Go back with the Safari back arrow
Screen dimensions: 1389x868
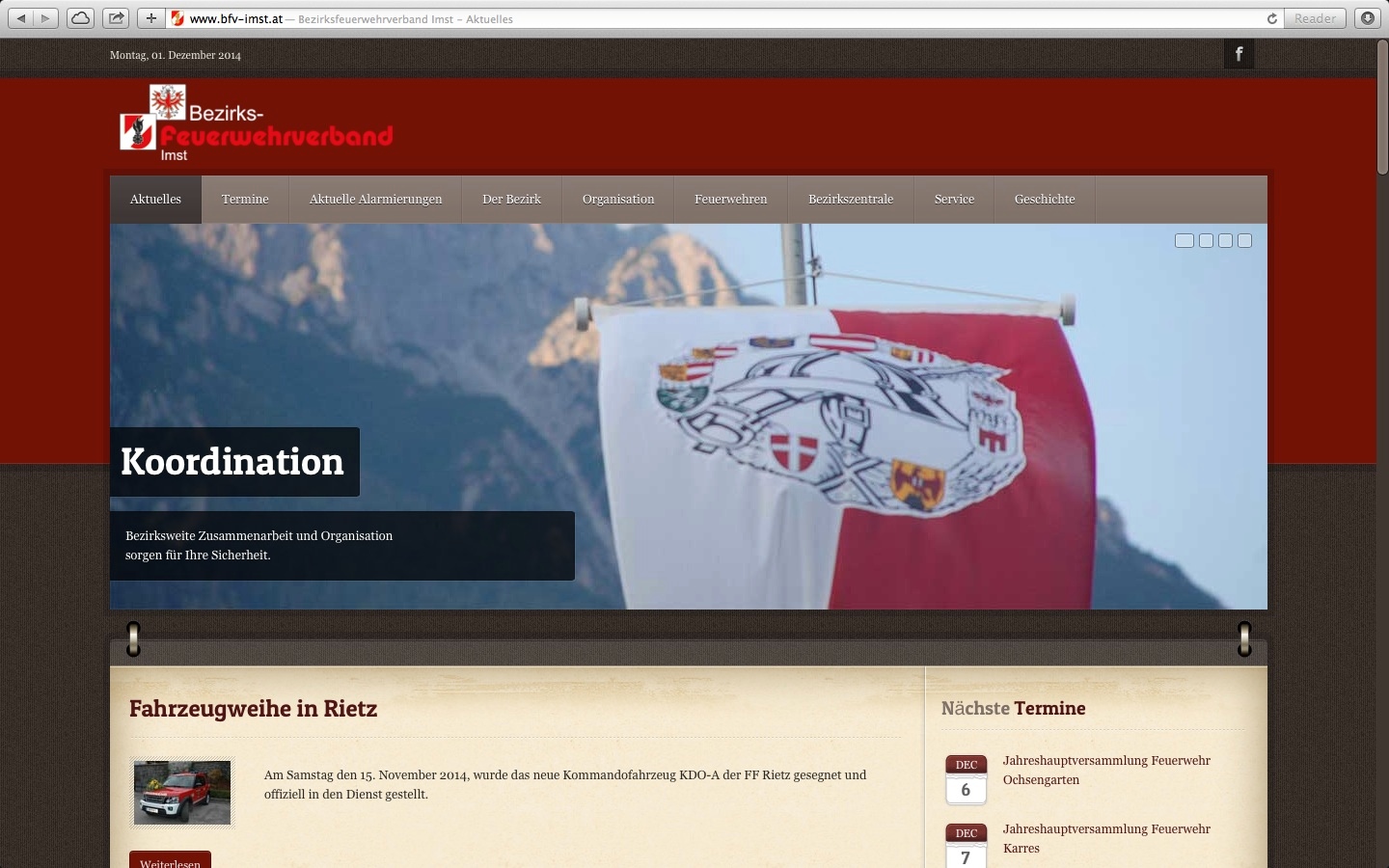click(21, 18)
